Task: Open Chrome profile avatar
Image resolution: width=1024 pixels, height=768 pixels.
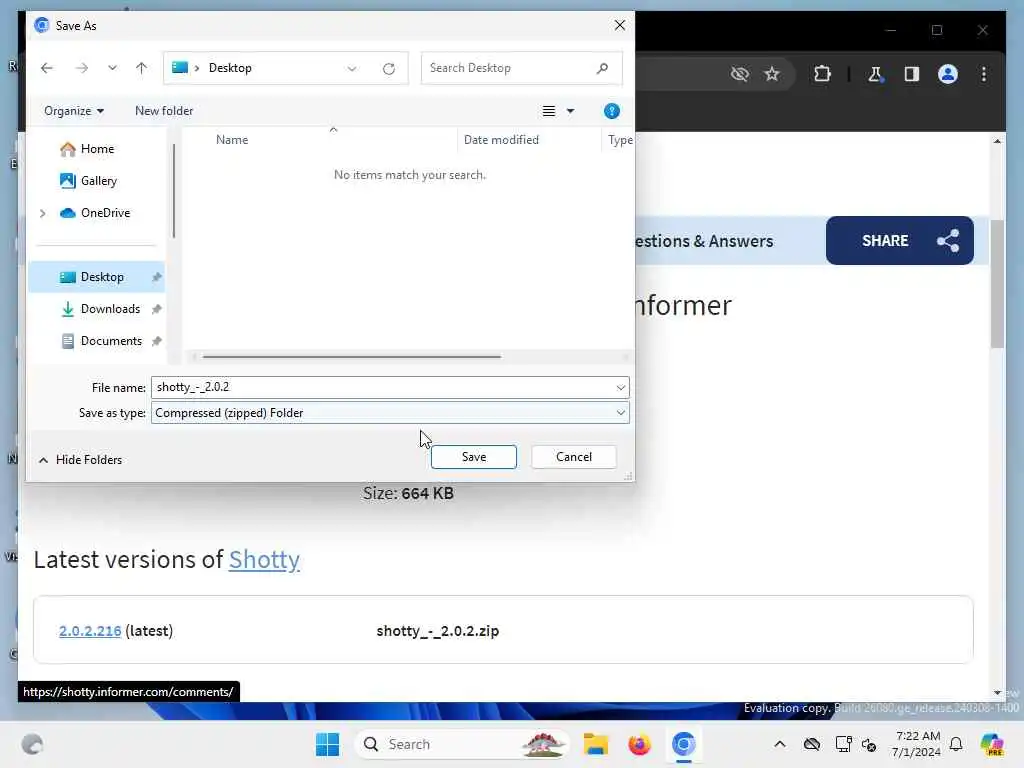Action: coord(948,74)
